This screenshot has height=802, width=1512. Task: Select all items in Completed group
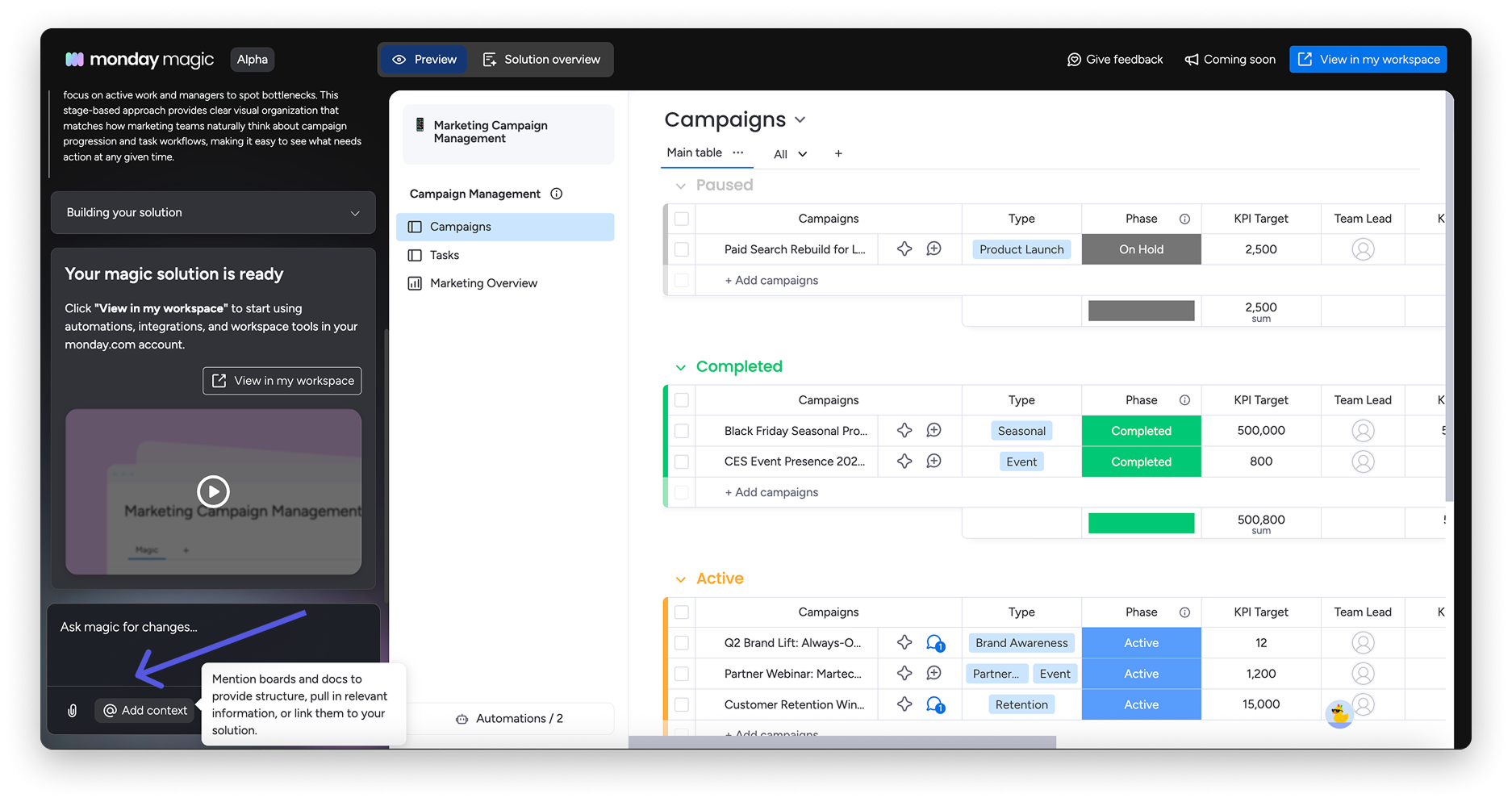[x=682, y=400]
